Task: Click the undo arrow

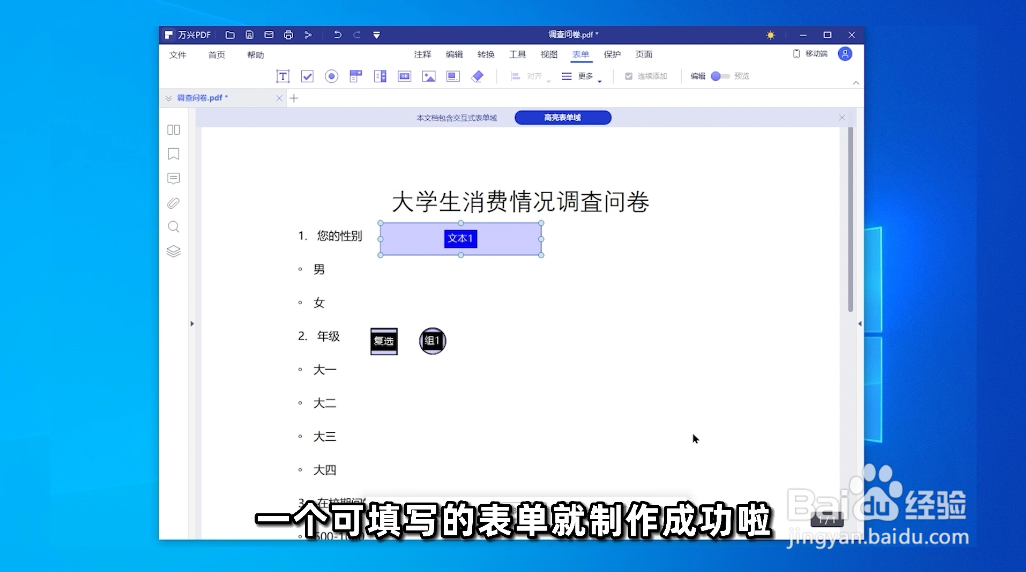Action: click(338, 35)
